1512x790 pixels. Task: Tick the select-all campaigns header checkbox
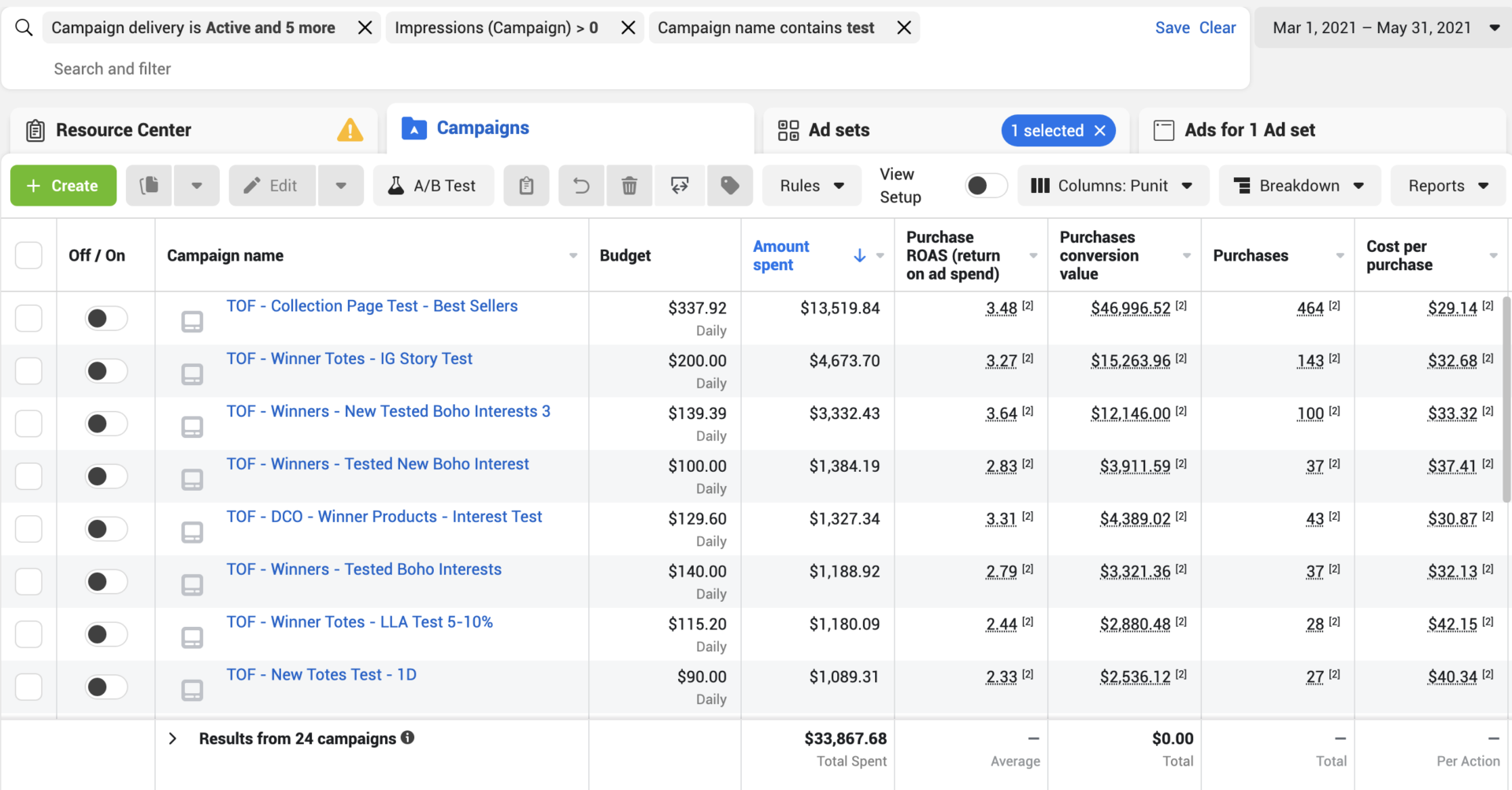coord(29,255)
